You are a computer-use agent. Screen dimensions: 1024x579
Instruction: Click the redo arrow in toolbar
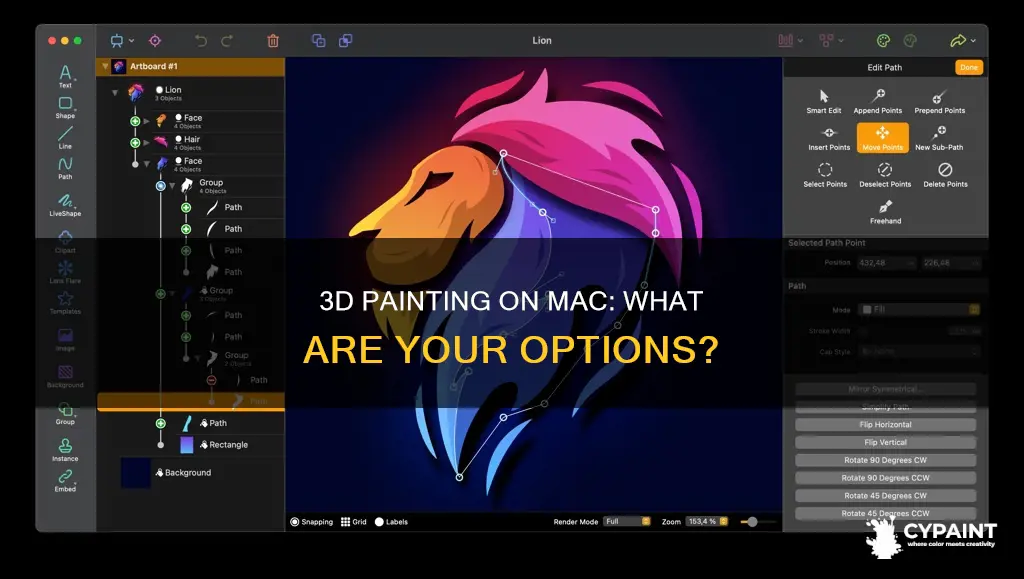pos(227,40)
